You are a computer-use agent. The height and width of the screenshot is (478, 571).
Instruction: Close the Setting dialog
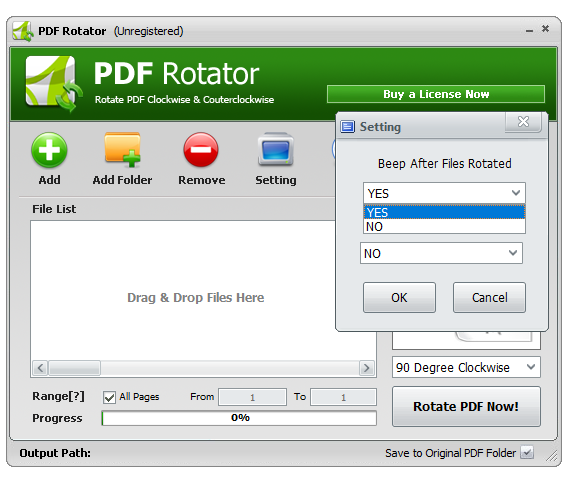pyautogui.click(x=523, y=122)
